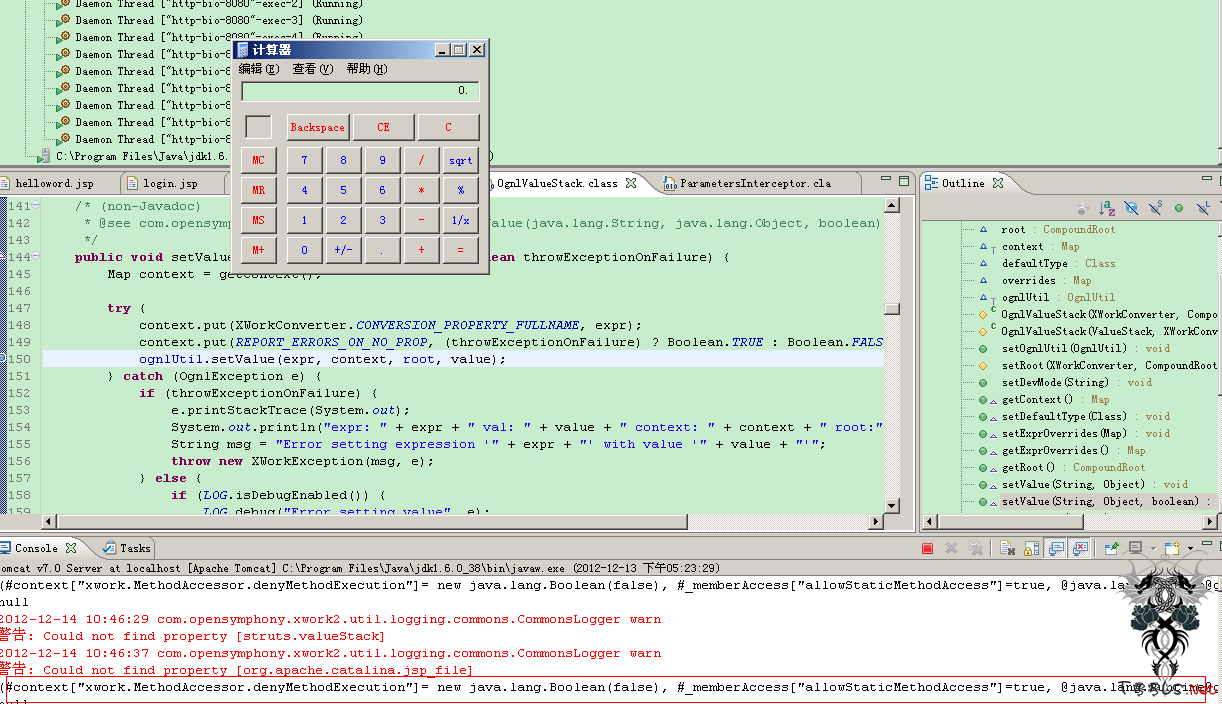
Task: Close the OgnlValueStack.class editor tab
Action: point(630,183)
